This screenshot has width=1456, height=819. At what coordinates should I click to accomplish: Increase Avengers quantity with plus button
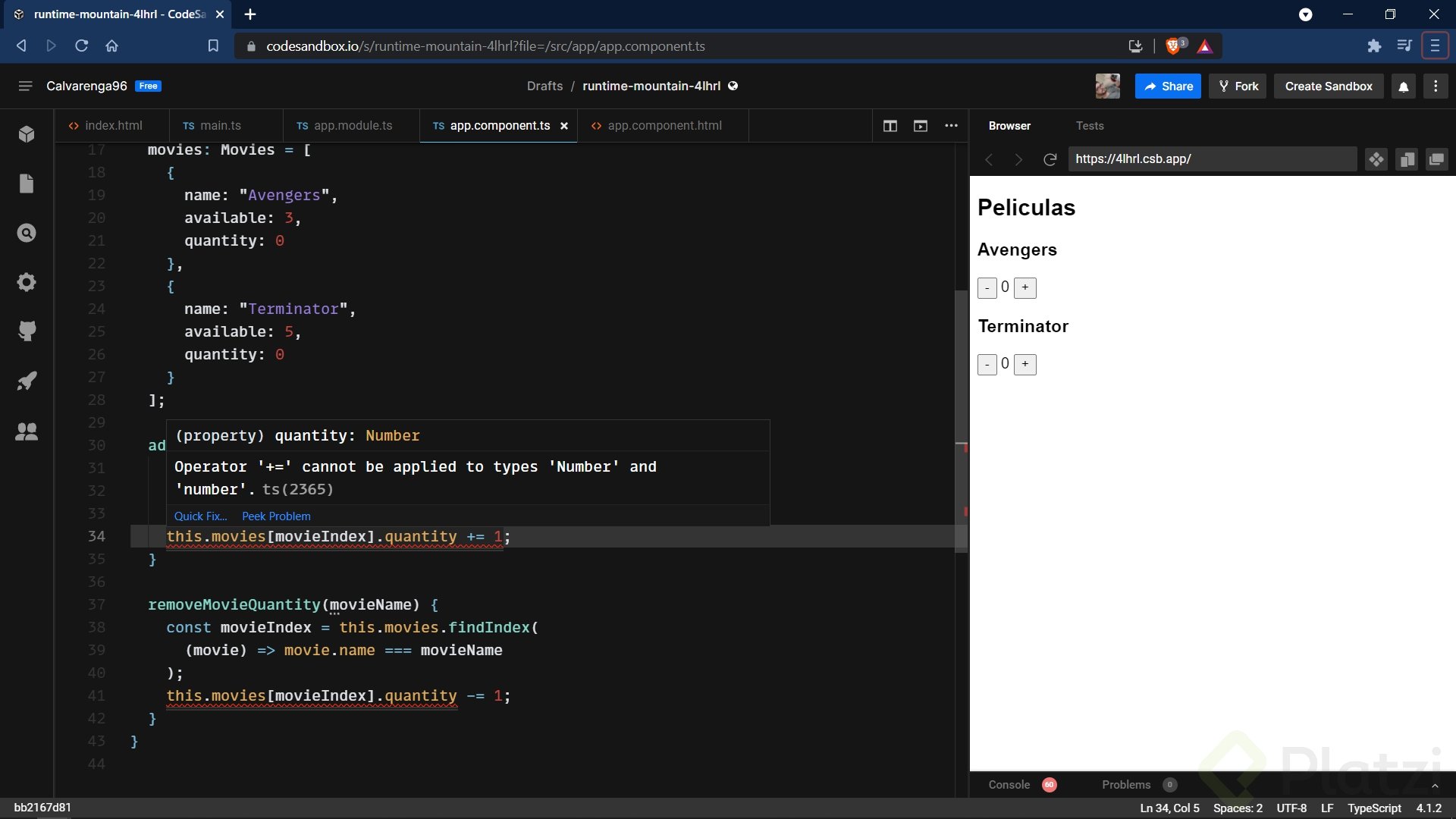click(1025, 287)
